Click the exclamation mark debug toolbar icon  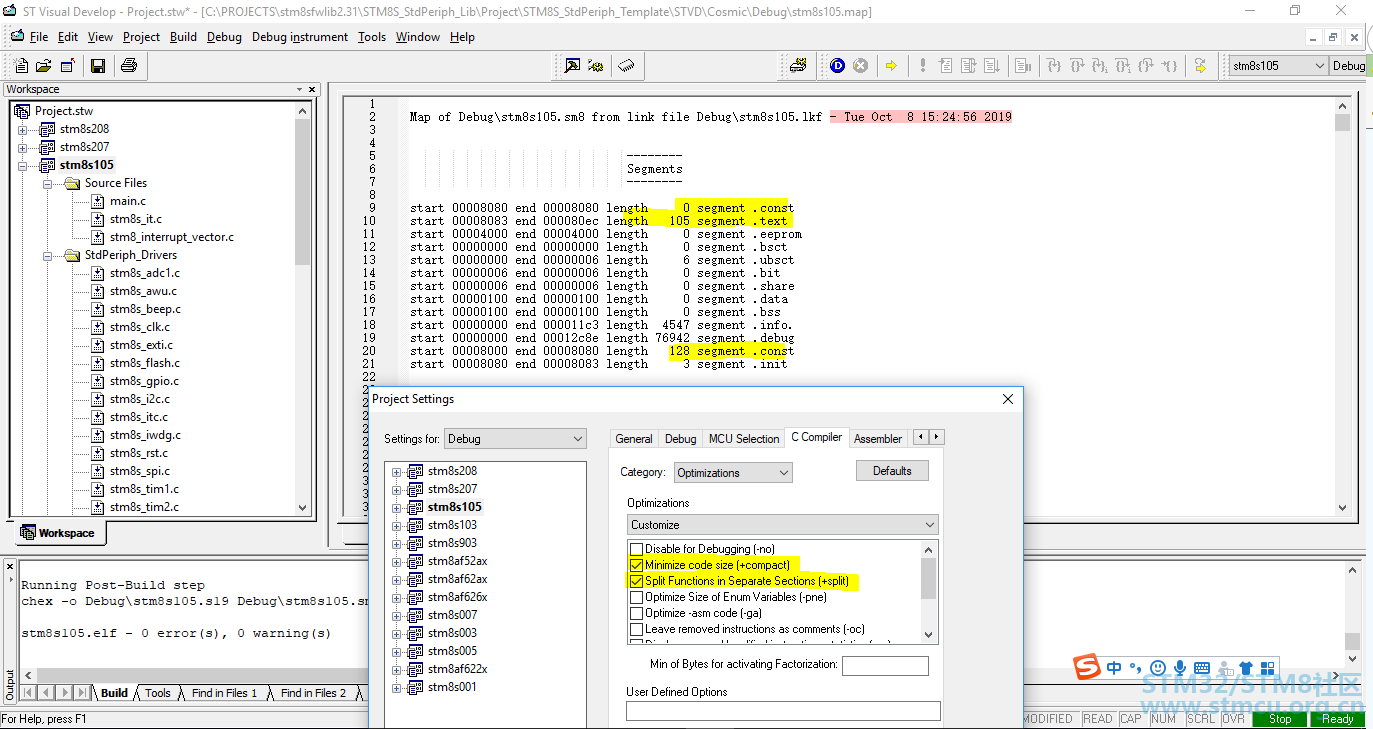923,66
